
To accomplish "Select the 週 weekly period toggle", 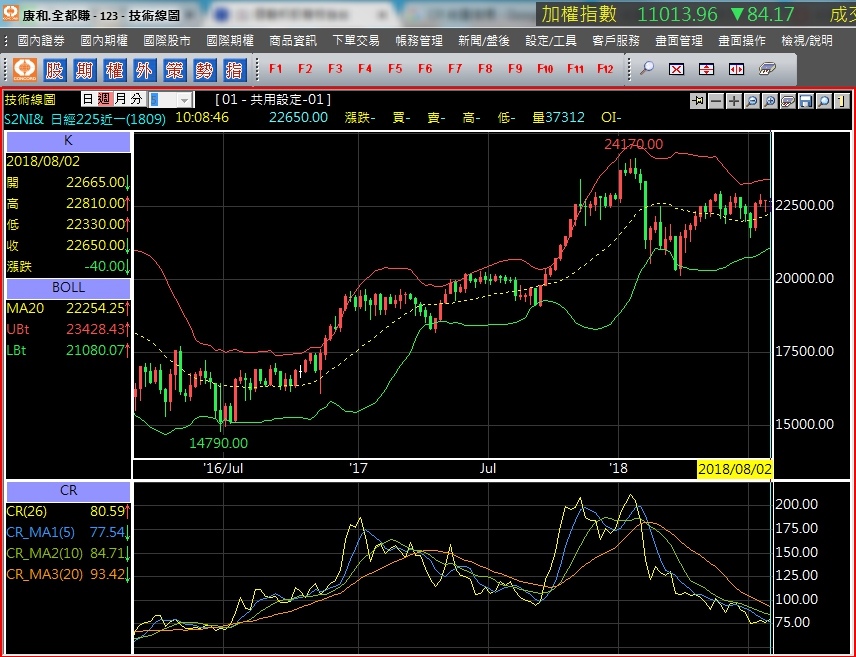I will pos(104,99).
